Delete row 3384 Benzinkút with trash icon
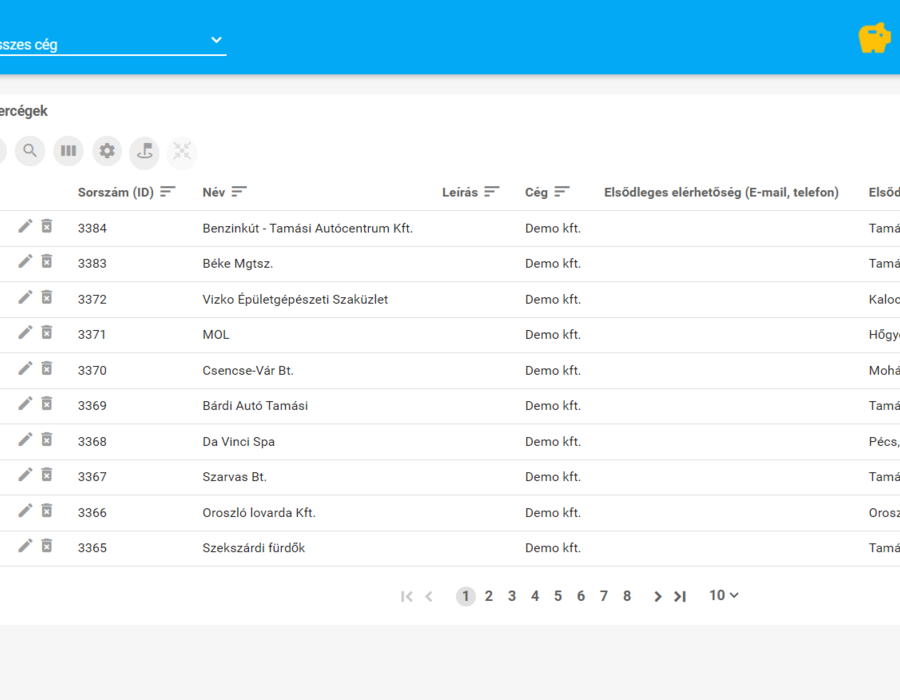 click(x=47, y=227)
